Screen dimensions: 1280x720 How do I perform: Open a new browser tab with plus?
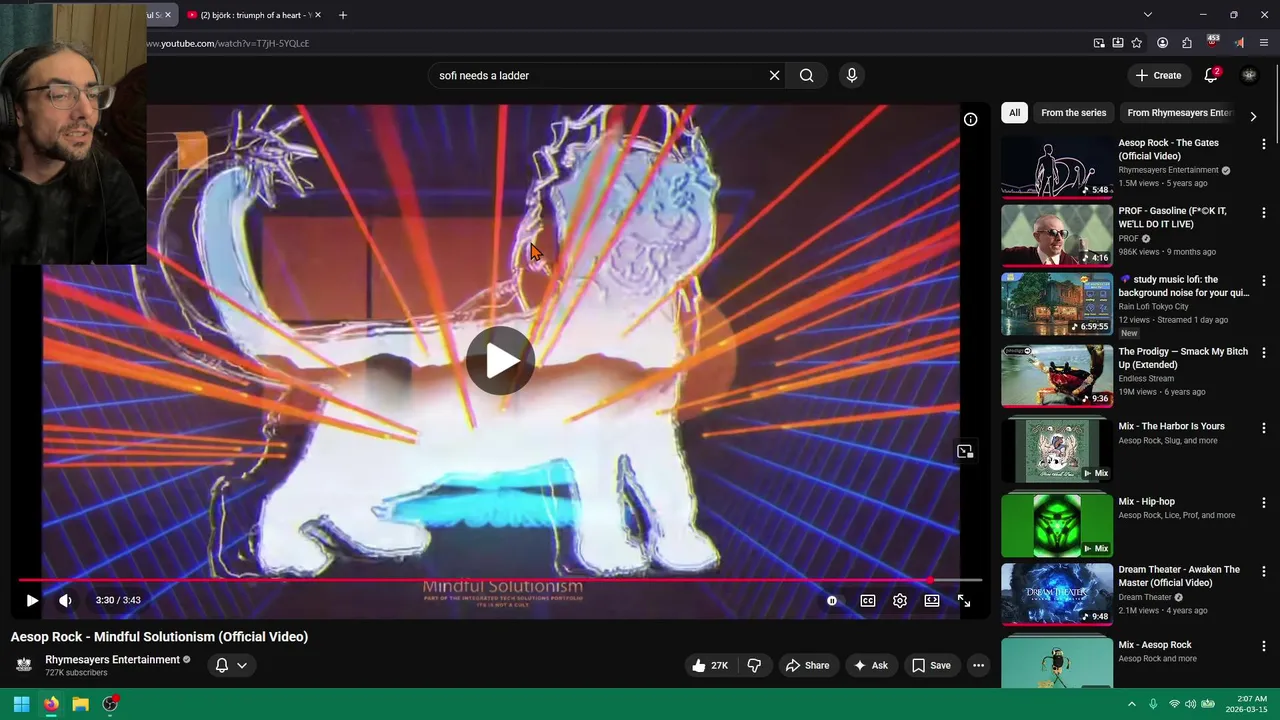[x=343, y=15]
